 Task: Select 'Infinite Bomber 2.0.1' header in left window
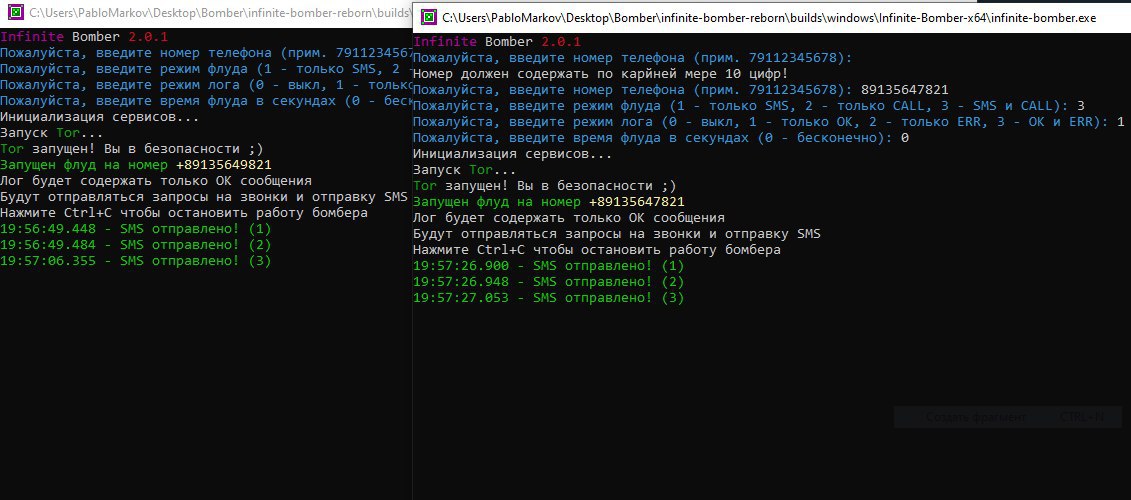point(84,37)
